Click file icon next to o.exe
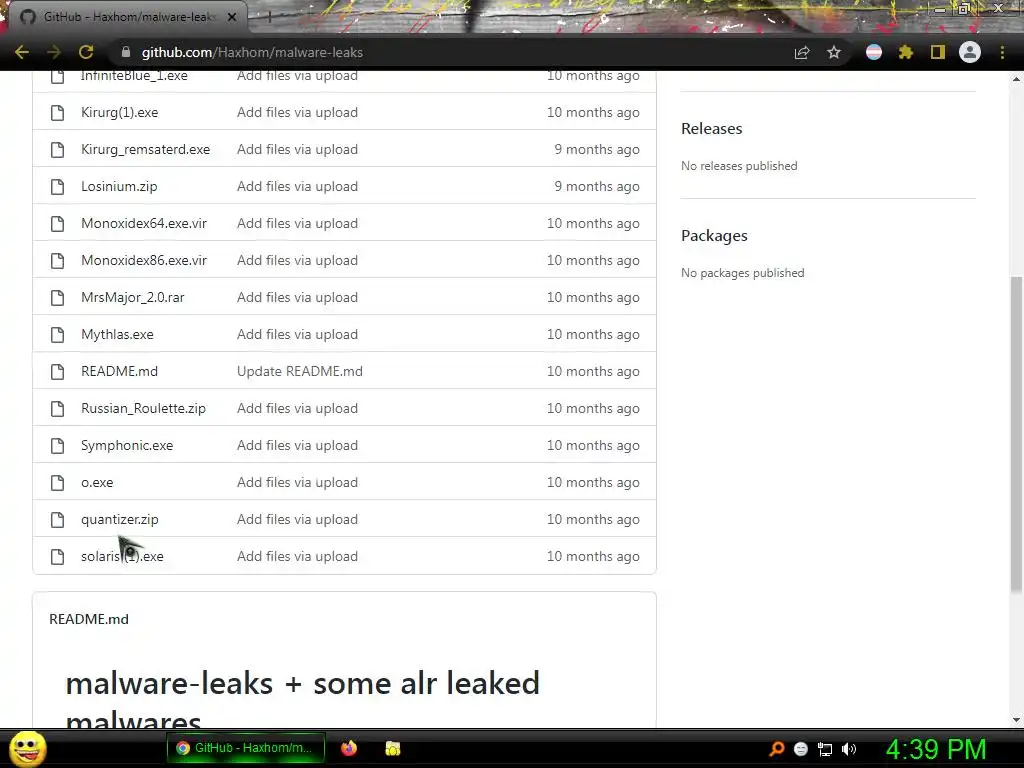This screenshot has height=768, width=1024. [57, 483]
